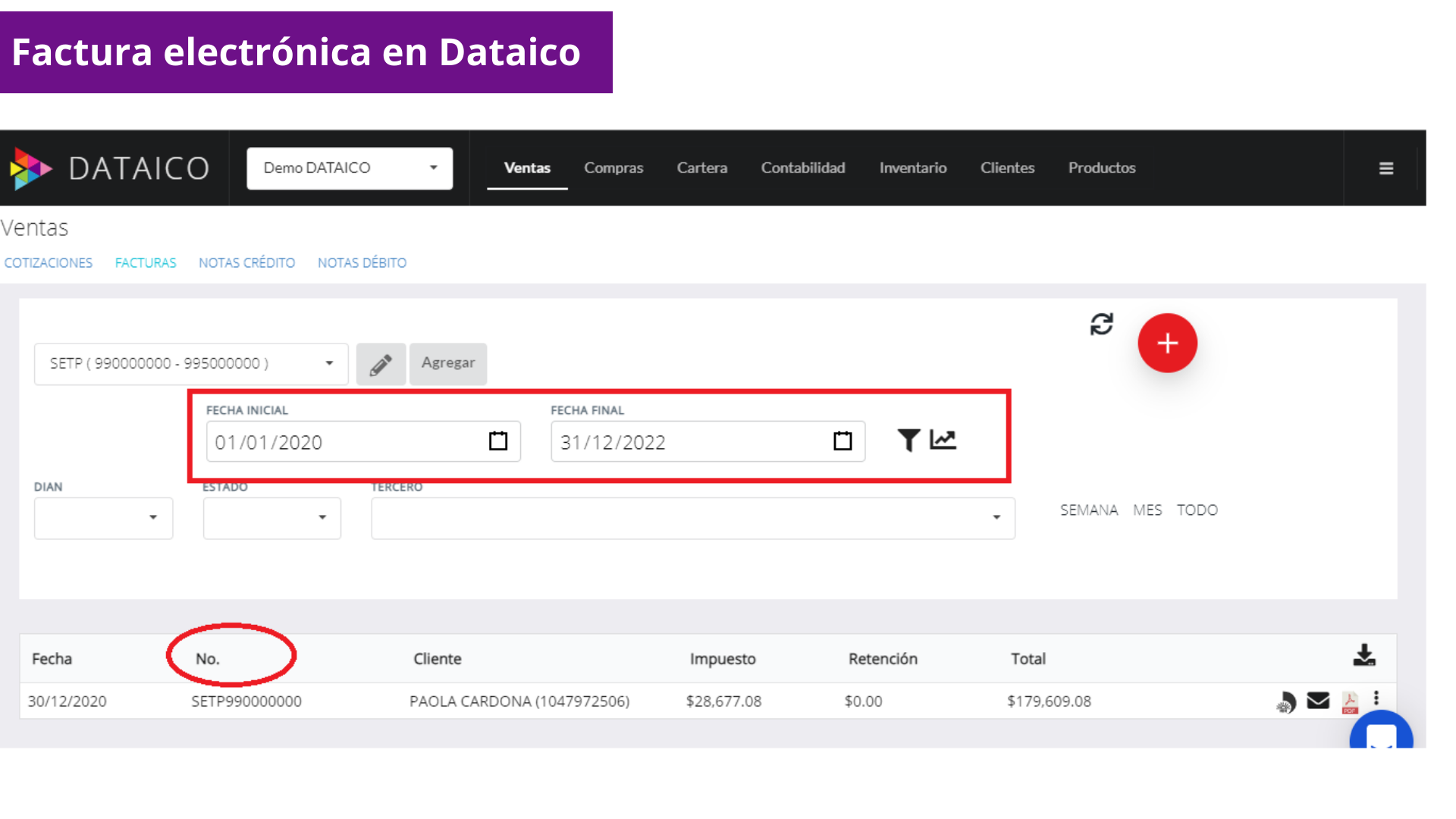
Task: Open Fecha Final calendar picker icon
Action: click(843, 441)
